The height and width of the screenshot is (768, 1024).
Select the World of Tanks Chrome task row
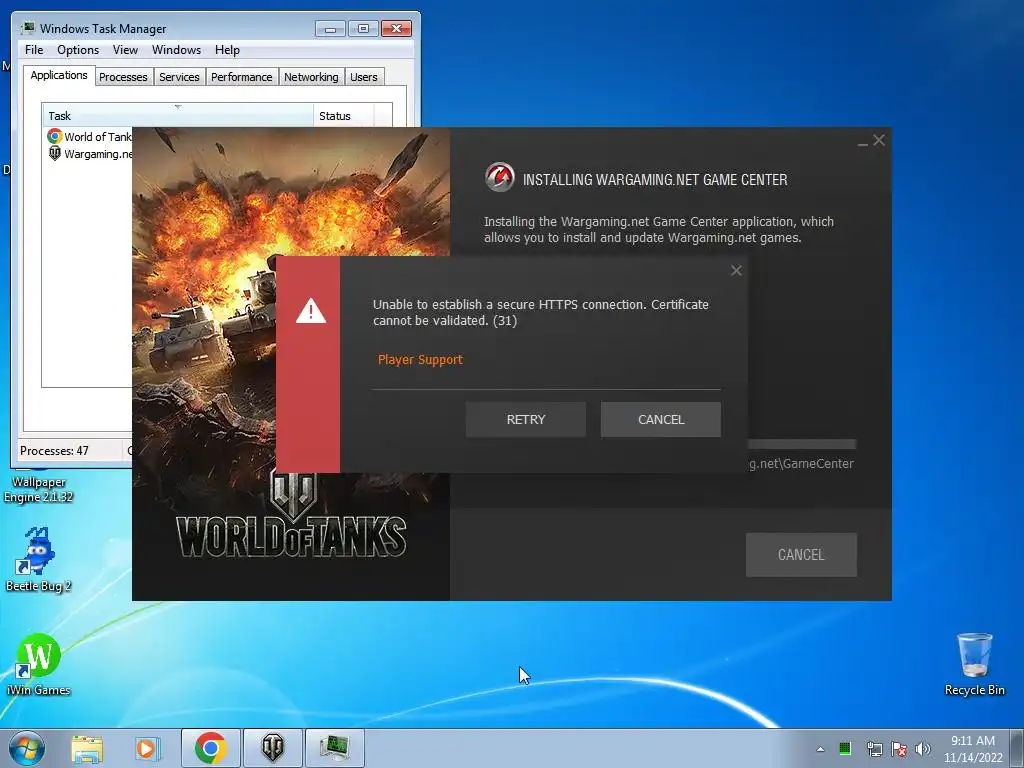coord(89,136)
